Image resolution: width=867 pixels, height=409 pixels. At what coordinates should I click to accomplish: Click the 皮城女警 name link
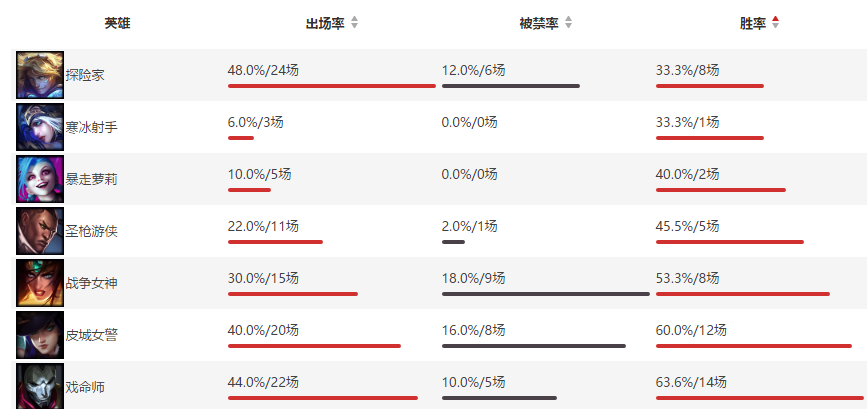tap(91, 335)
